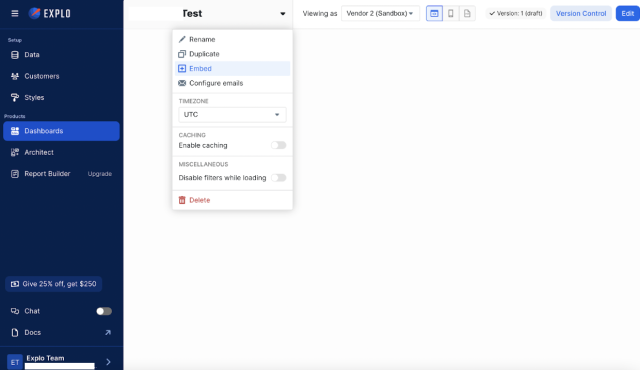The image size is (640, 370).
Task: Click the Architect sidebar icon
Action: tap(15, 152)
